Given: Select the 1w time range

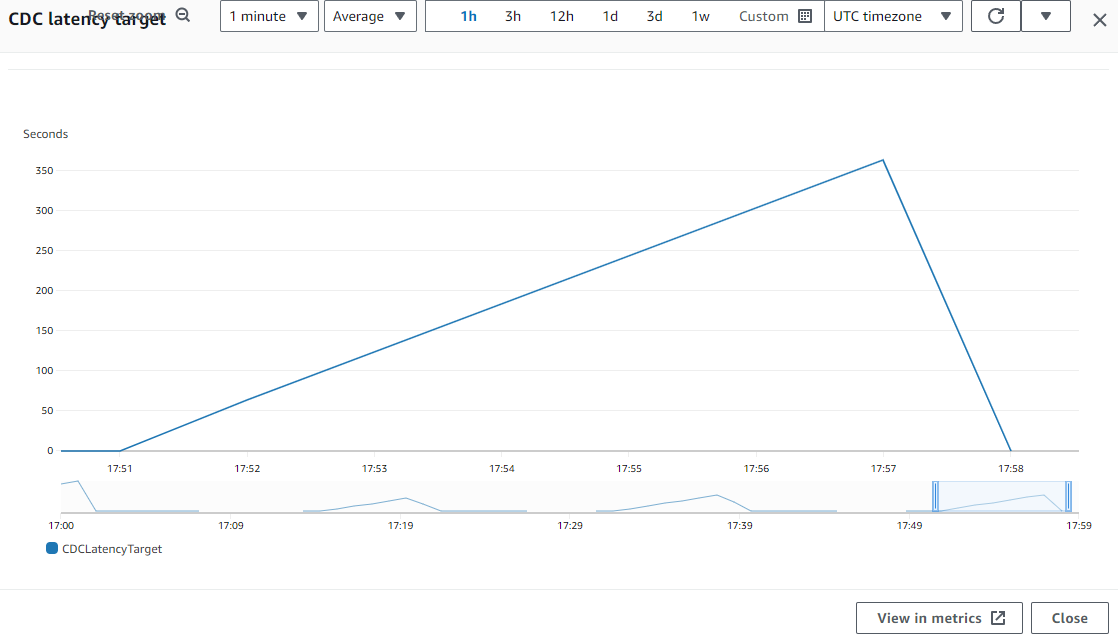Looking at the screenshot, I should tap(701, 16).
